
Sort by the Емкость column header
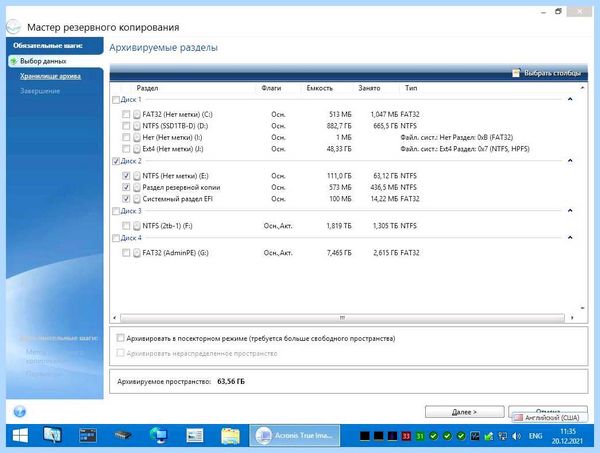click(320, 88)
